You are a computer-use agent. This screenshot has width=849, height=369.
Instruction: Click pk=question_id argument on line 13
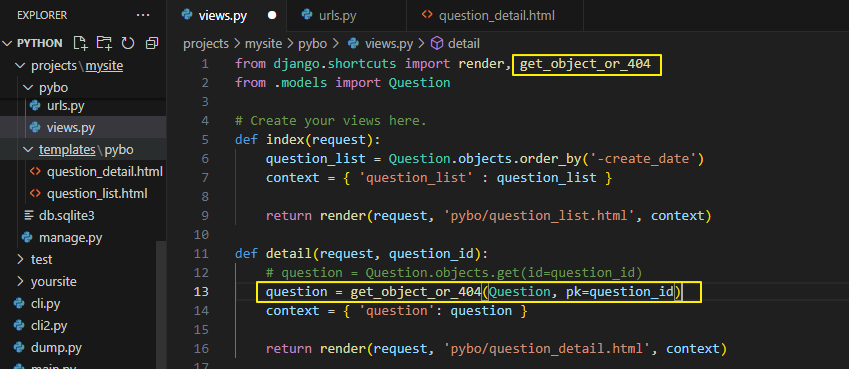[619, 292]
